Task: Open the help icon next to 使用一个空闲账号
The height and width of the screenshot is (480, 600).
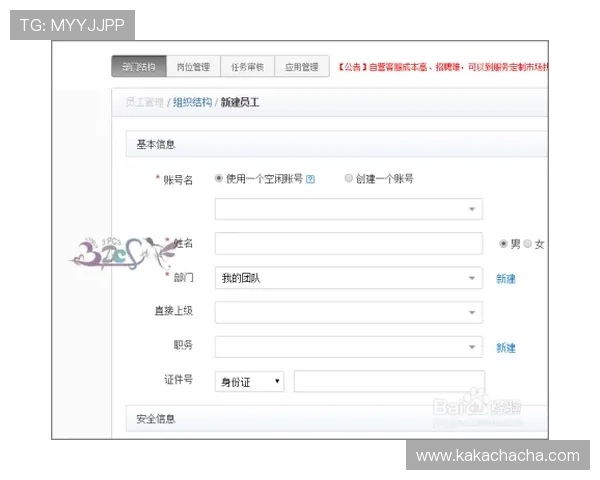Action: click(x=310, y=179)
